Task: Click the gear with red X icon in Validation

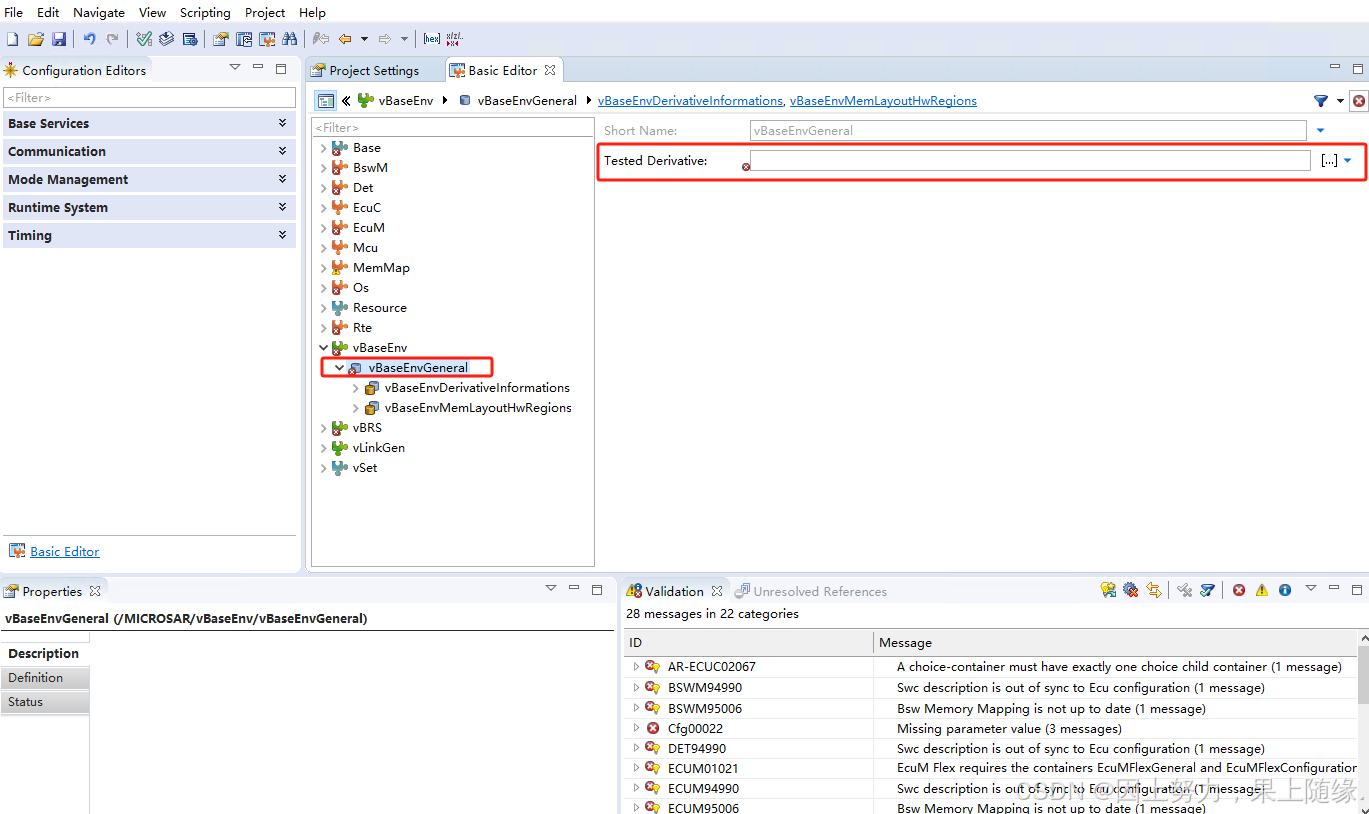Action: (1131, 591)
